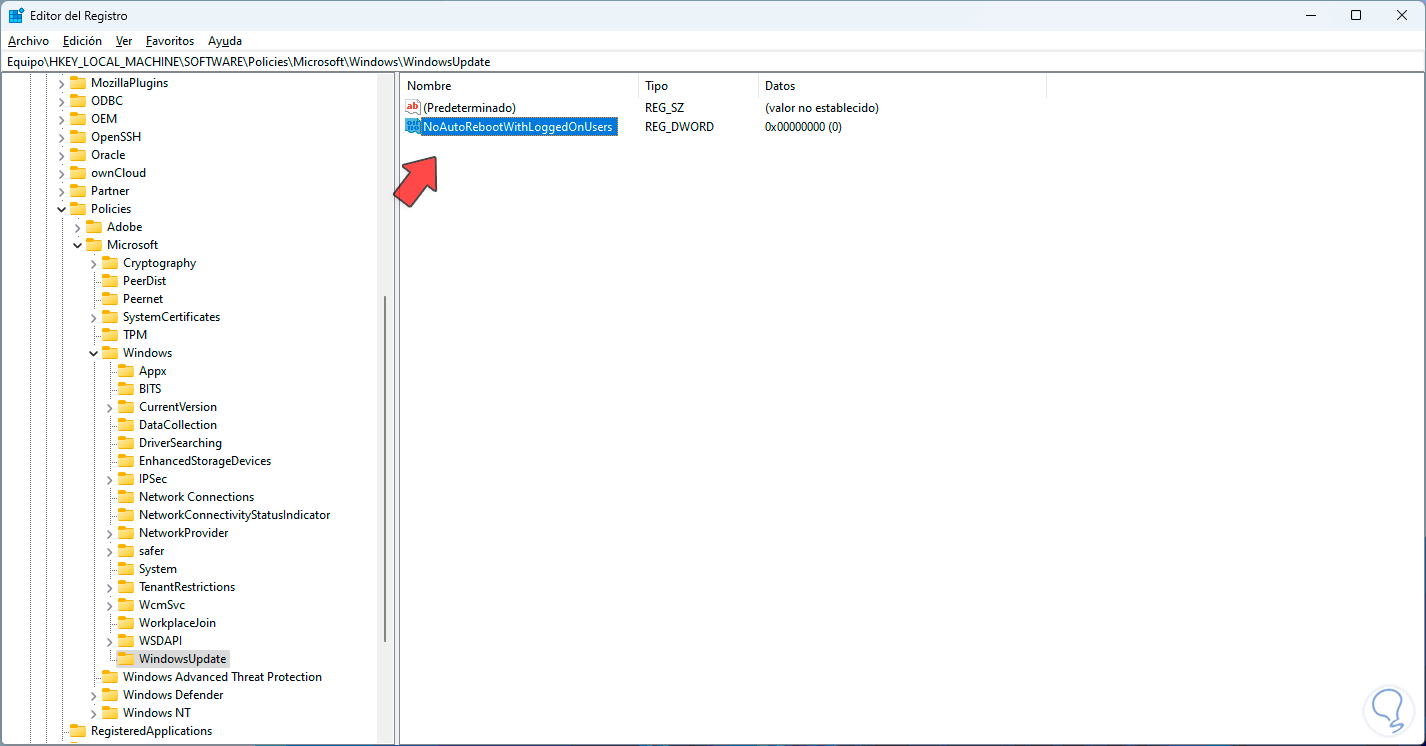1426x746 pixels.
Task: Open the Ver menu
Action: 124,41
